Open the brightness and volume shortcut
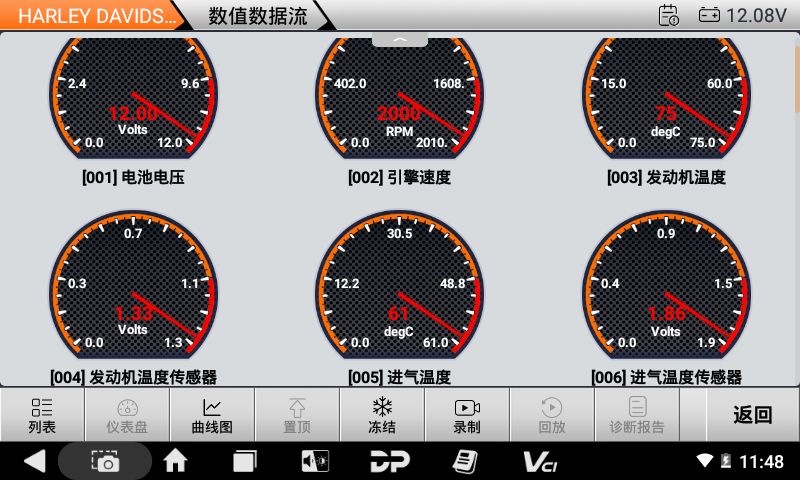The height and width of the screenshot is (480, 800). point(315,461)
